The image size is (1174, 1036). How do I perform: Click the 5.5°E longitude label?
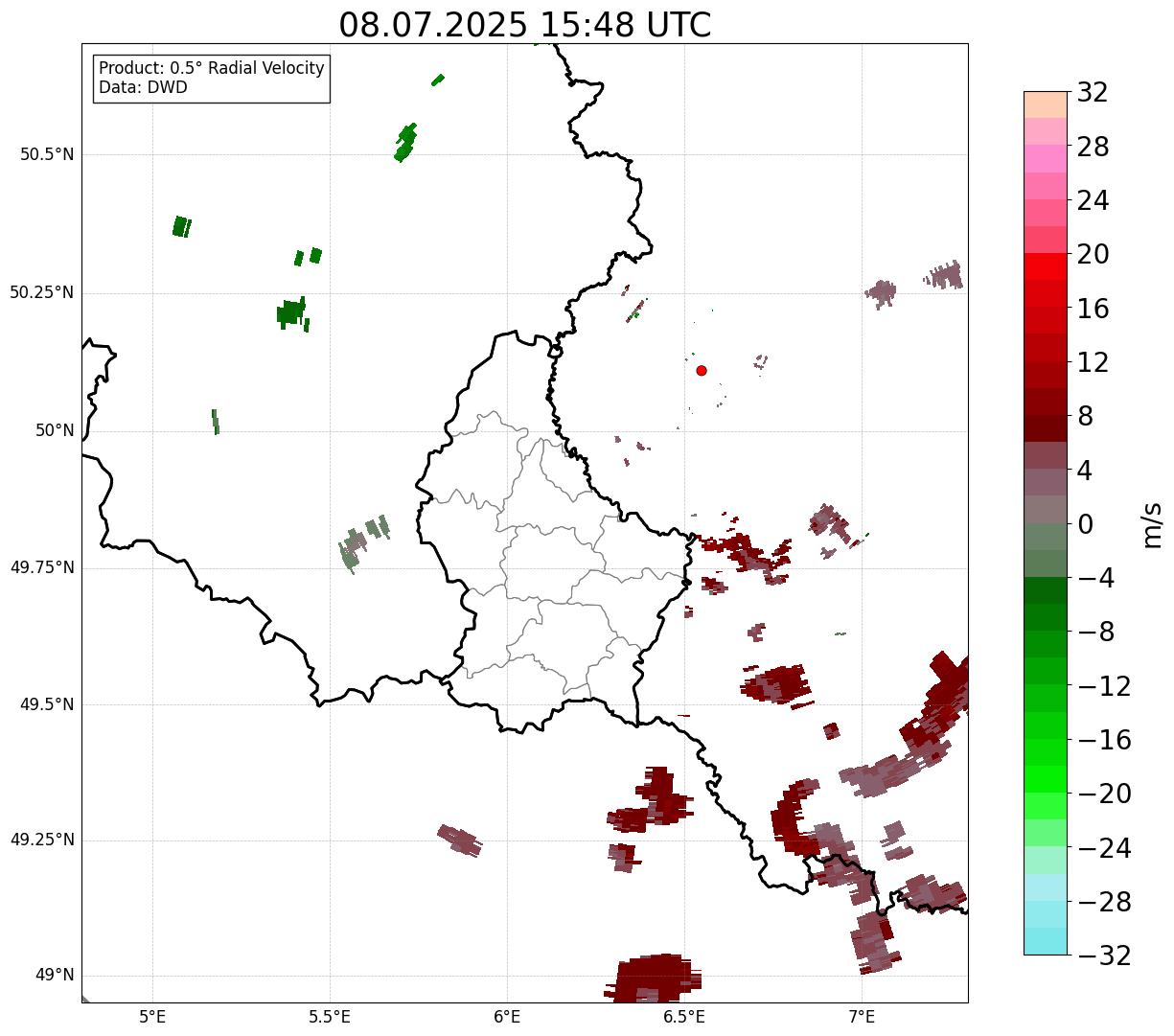click(330, 1016)
